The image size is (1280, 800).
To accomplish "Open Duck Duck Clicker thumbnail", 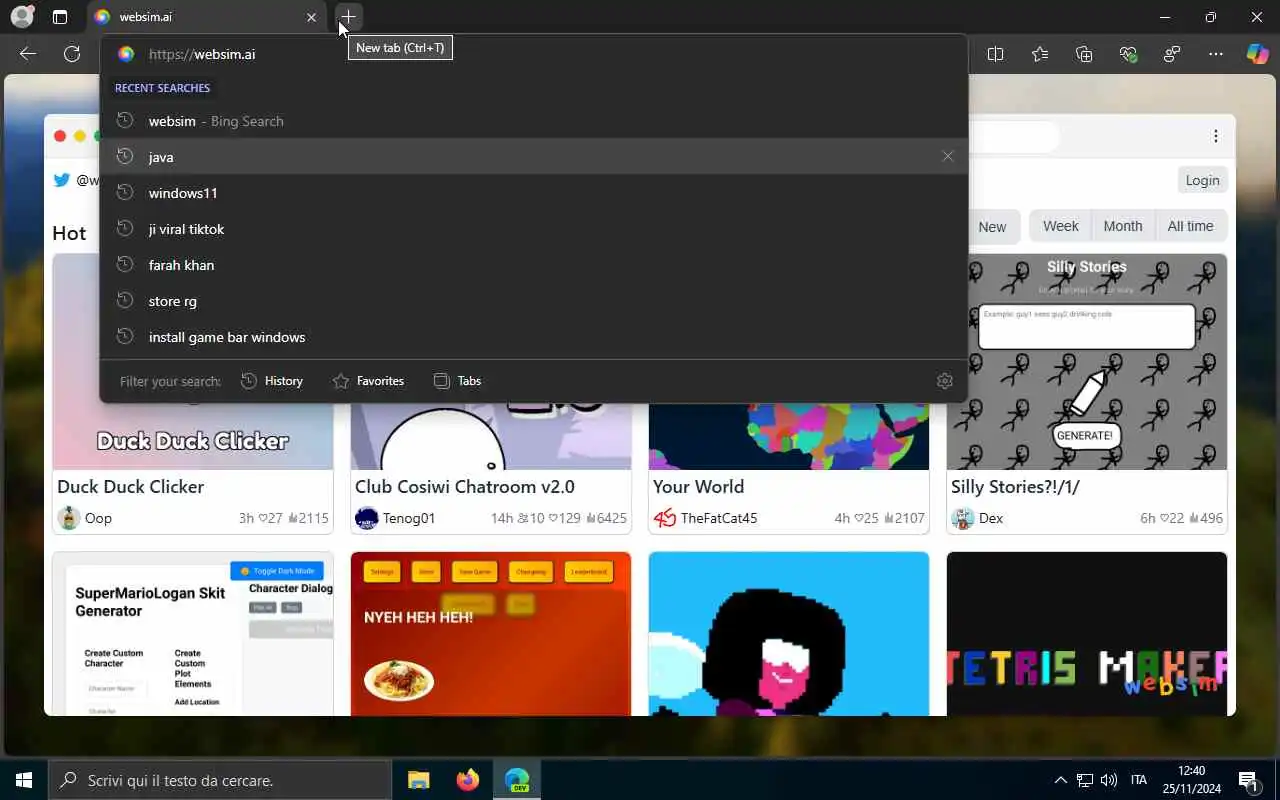I will 193,436.
